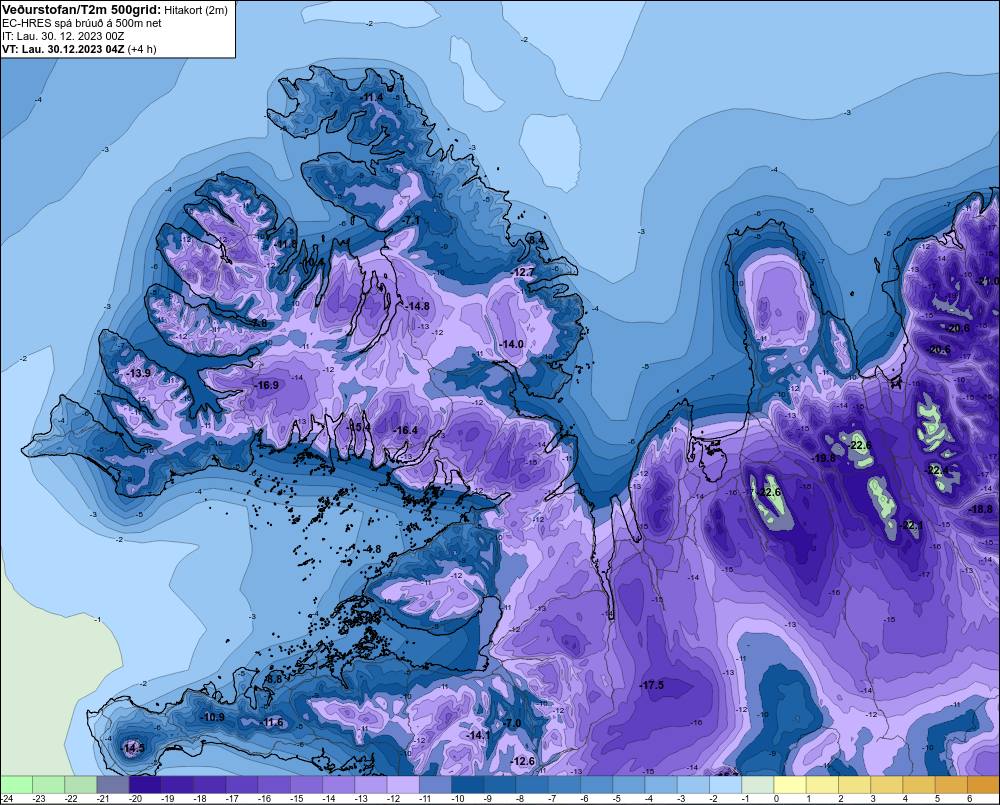Click the -16.9 temperature value
Screen dimensions: 1000x805
point(267,385)
